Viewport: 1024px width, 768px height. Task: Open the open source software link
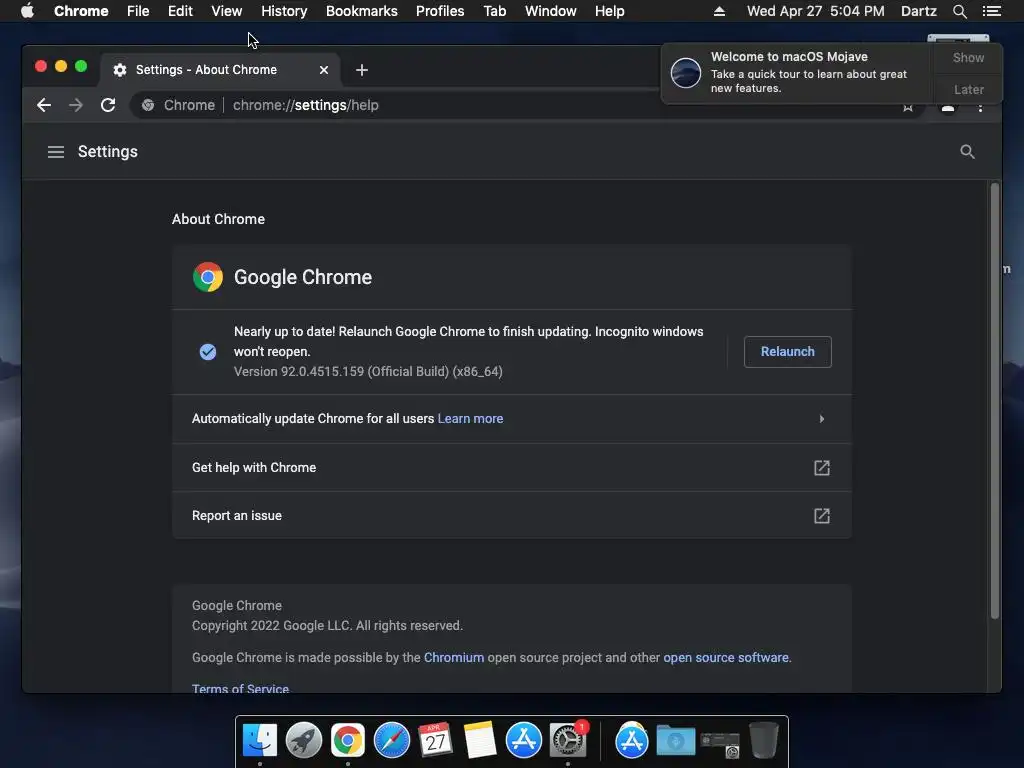(x=726, y=658)
